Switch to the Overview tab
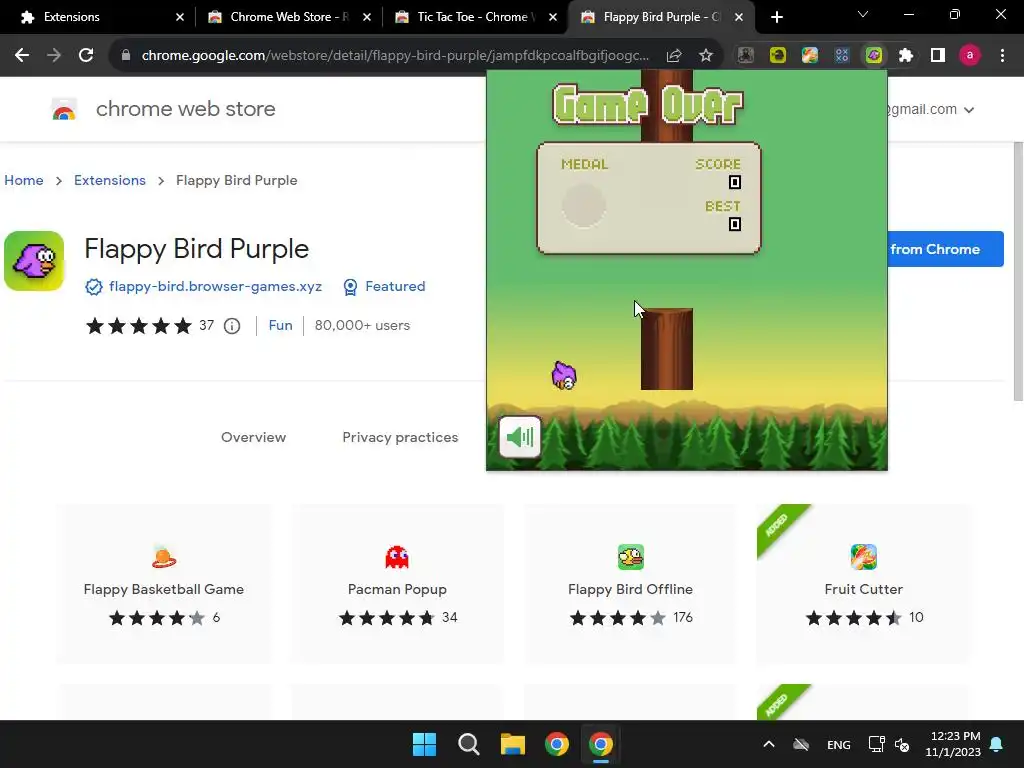Screen dimensions: 1024x768 point(253,437)
